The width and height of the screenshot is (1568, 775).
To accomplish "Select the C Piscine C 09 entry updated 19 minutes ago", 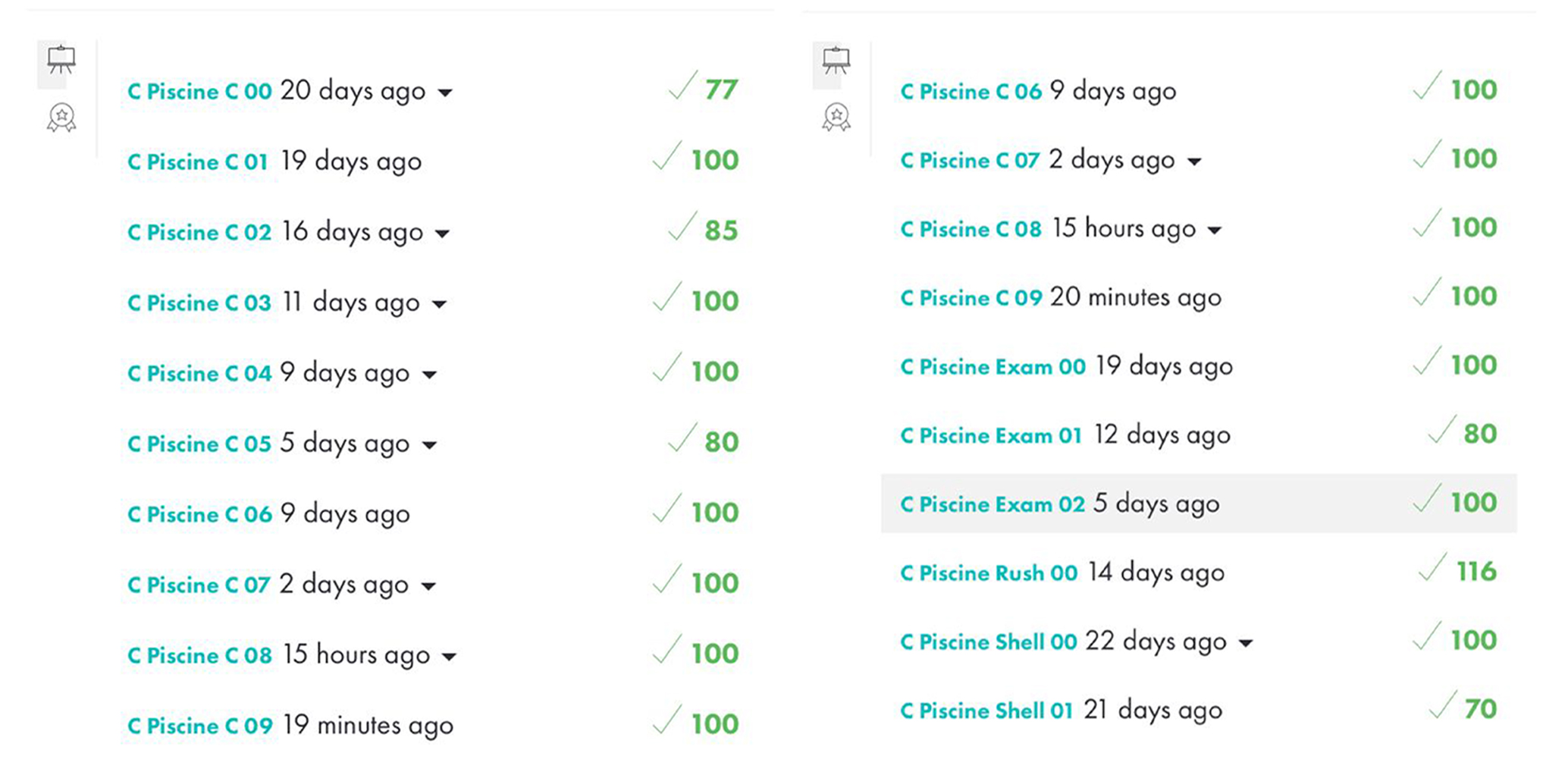I will pyautogui.click(x=199, y=725).
